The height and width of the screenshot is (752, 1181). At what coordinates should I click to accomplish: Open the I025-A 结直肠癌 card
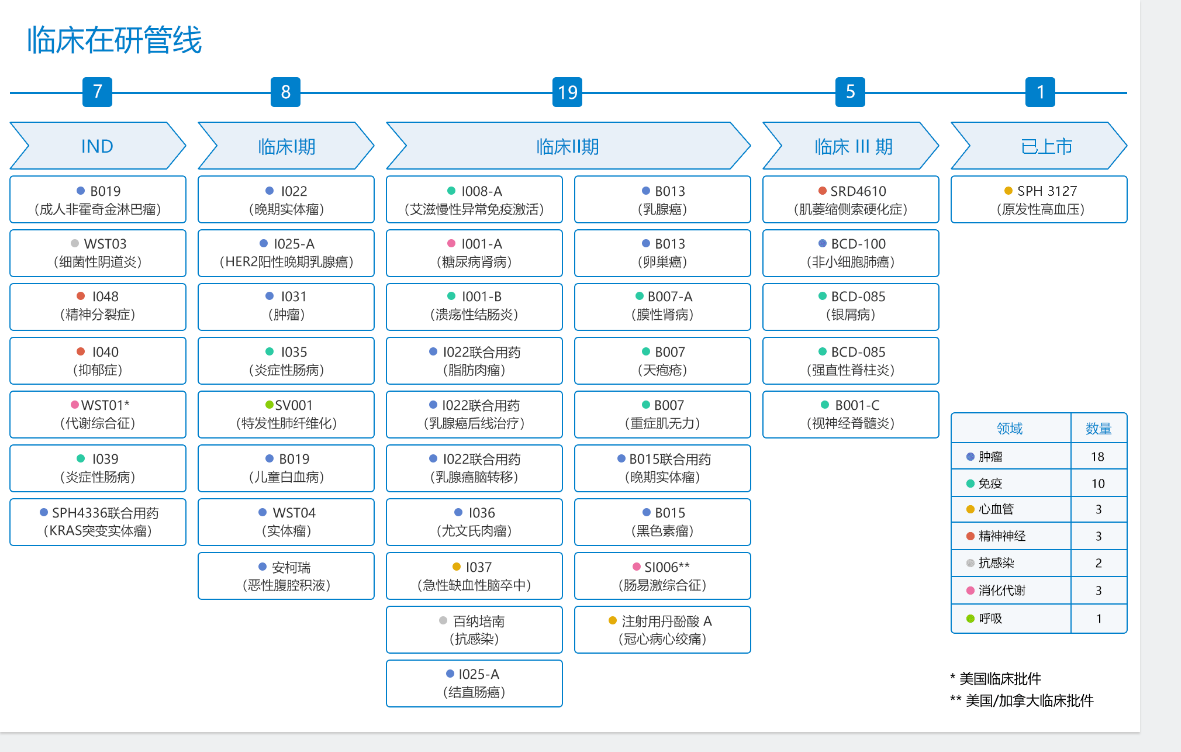475,683
